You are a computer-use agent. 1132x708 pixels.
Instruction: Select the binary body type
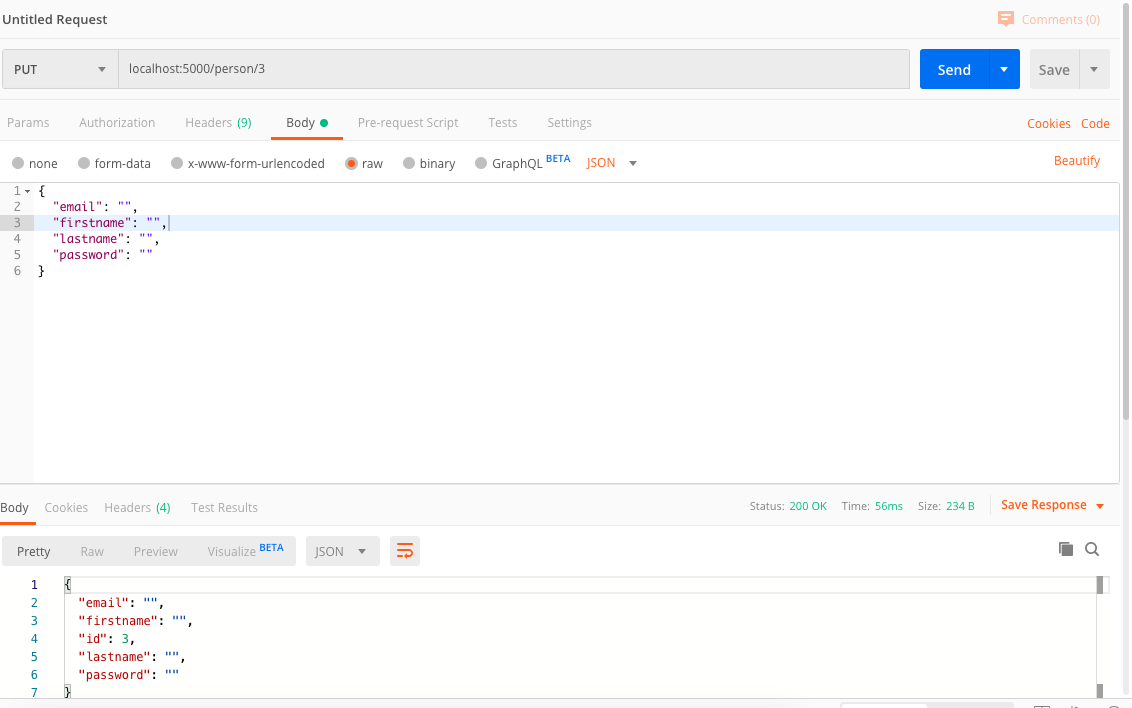(428, 162)
